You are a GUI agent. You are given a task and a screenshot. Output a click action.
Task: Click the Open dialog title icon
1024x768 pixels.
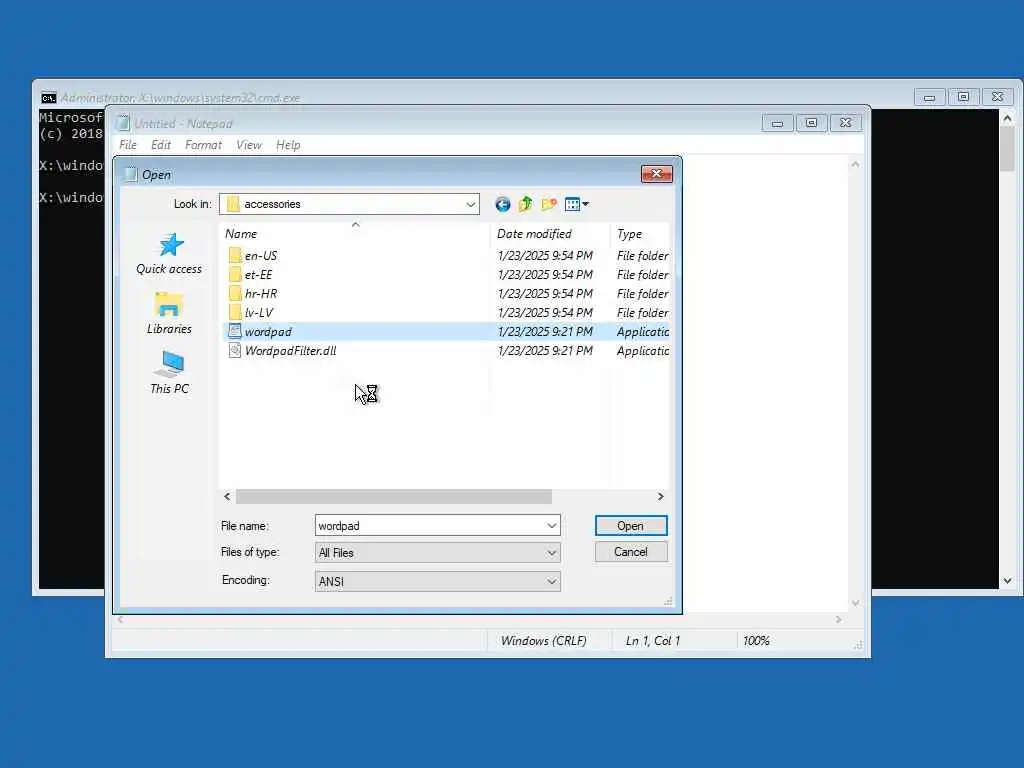pyautogui.click(x=131, y=174)
